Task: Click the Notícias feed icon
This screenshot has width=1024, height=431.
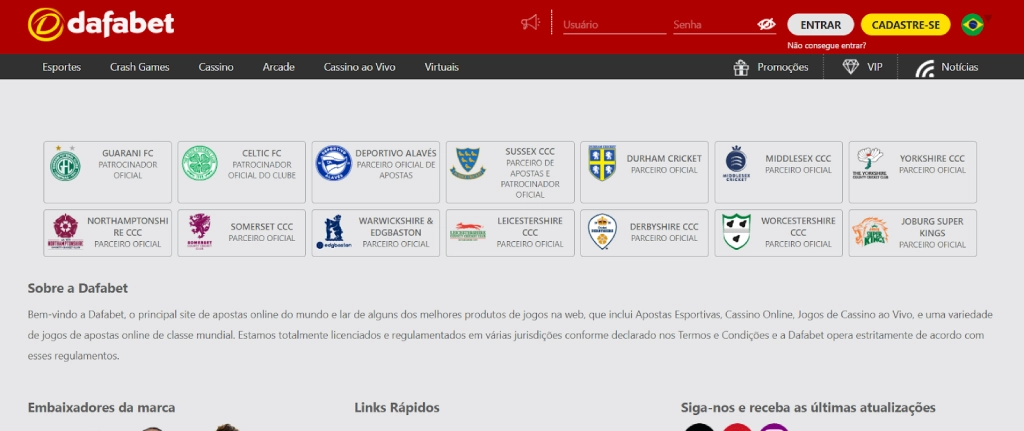Action: pos(925,68)
